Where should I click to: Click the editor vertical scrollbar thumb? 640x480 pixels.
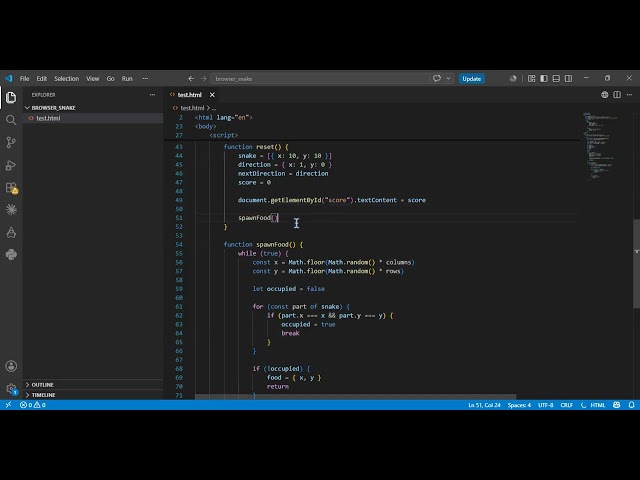click(x=636, y=264)
